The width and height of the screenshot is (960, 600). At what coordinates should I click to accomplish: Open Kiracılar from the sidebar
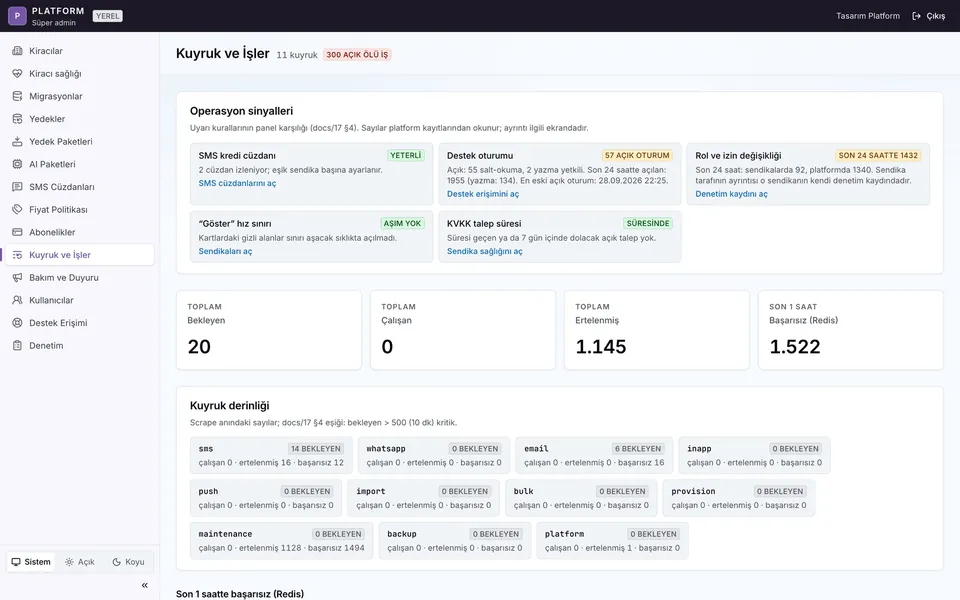click(x=80, y=51)
